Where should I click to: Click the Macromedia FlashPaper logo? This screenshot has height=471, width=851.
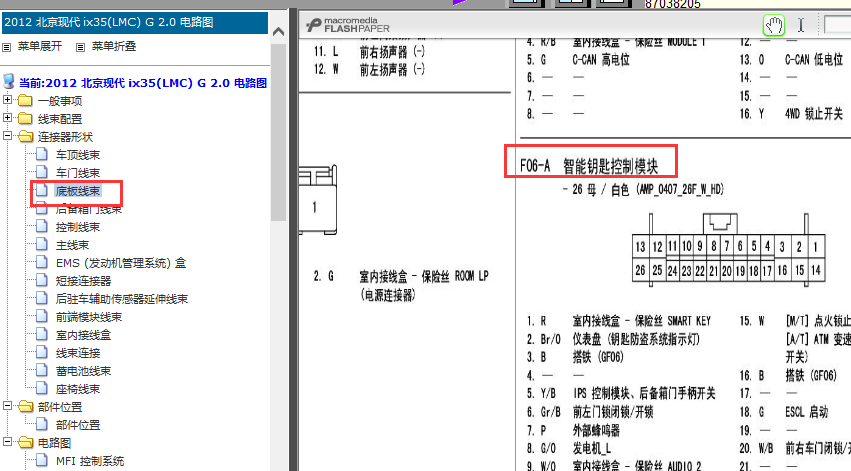tap(347, 25)
